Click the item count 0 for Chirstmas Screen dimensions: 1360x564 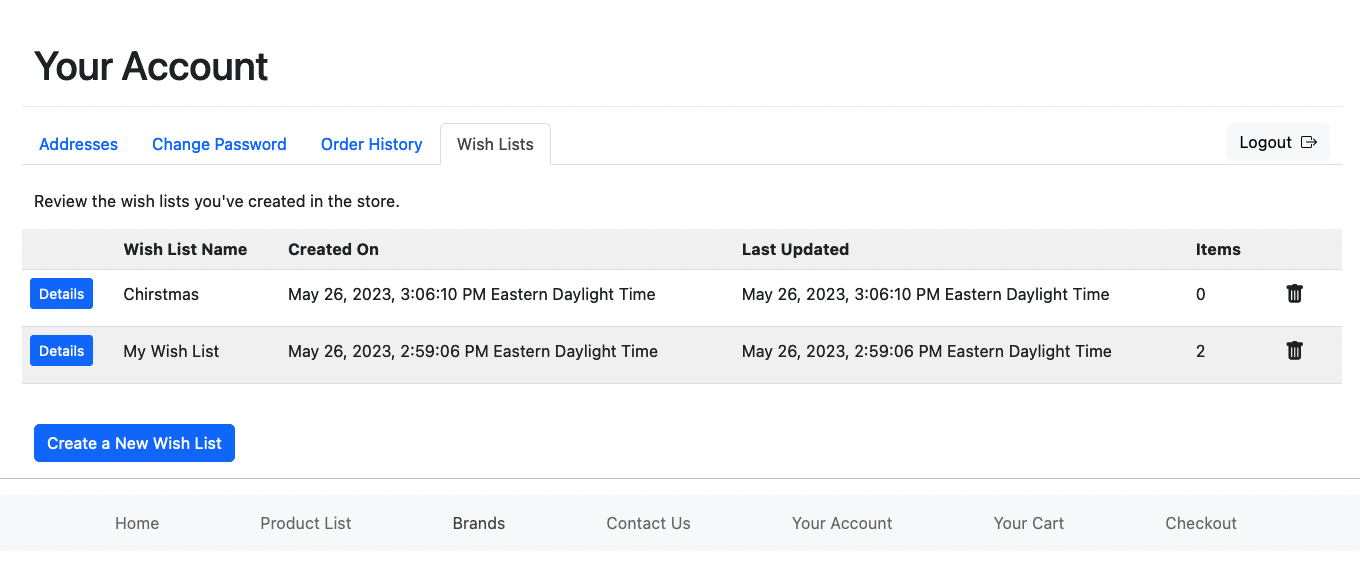pos(1201,294)
